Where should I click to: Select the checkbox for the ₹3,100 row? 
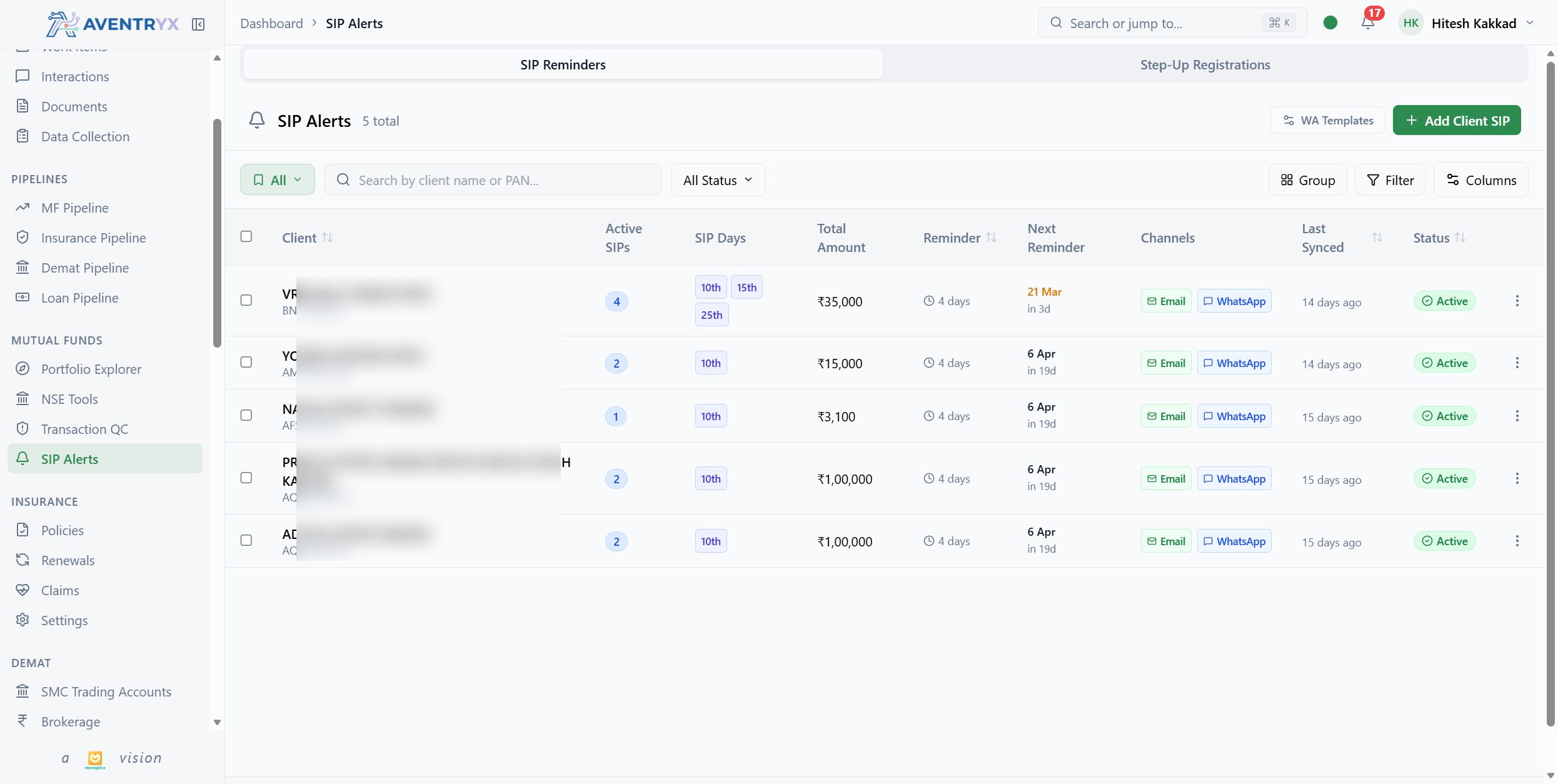246,415
